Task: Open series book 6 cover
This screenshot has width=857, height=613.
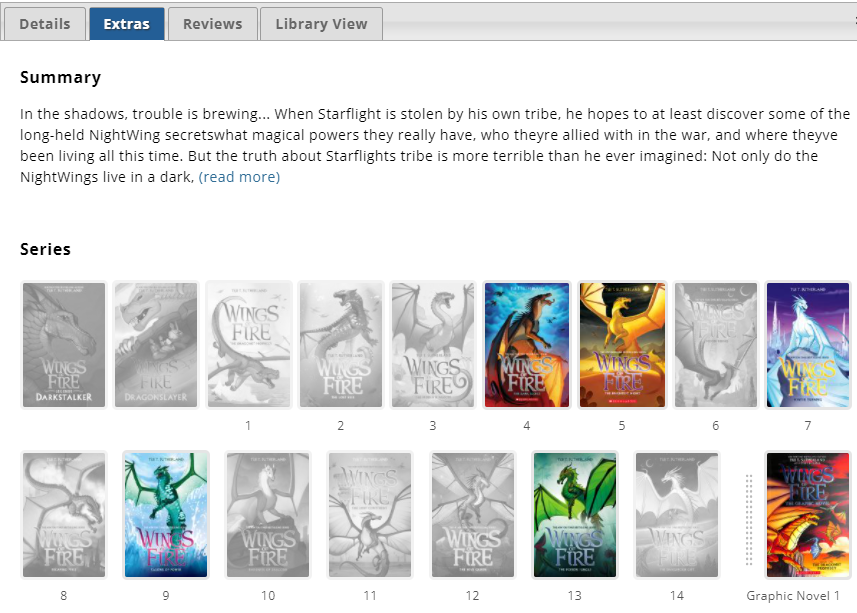Action: click(715, 345)
